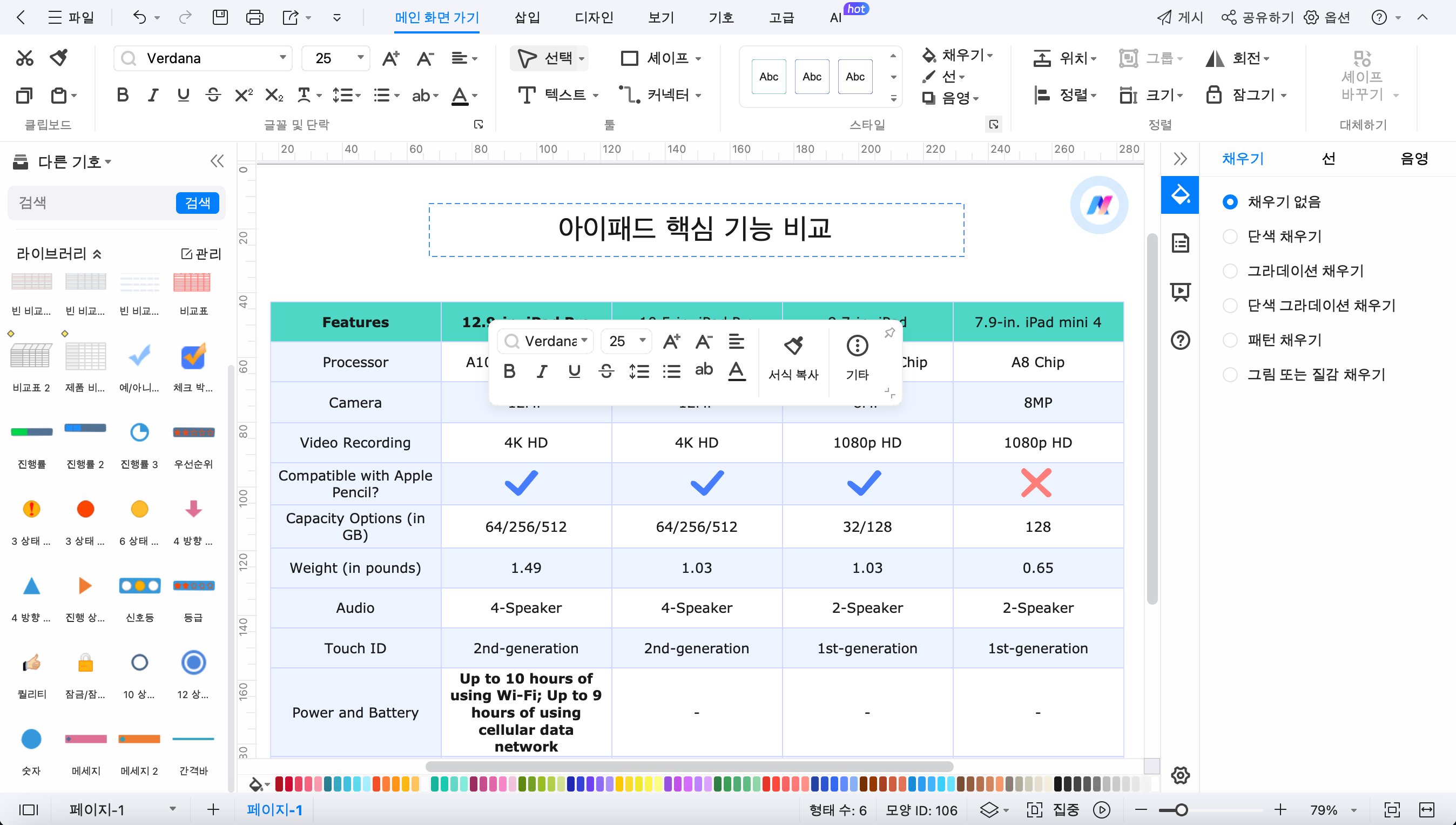Click the publish (게시) button

coord(1180,18)
